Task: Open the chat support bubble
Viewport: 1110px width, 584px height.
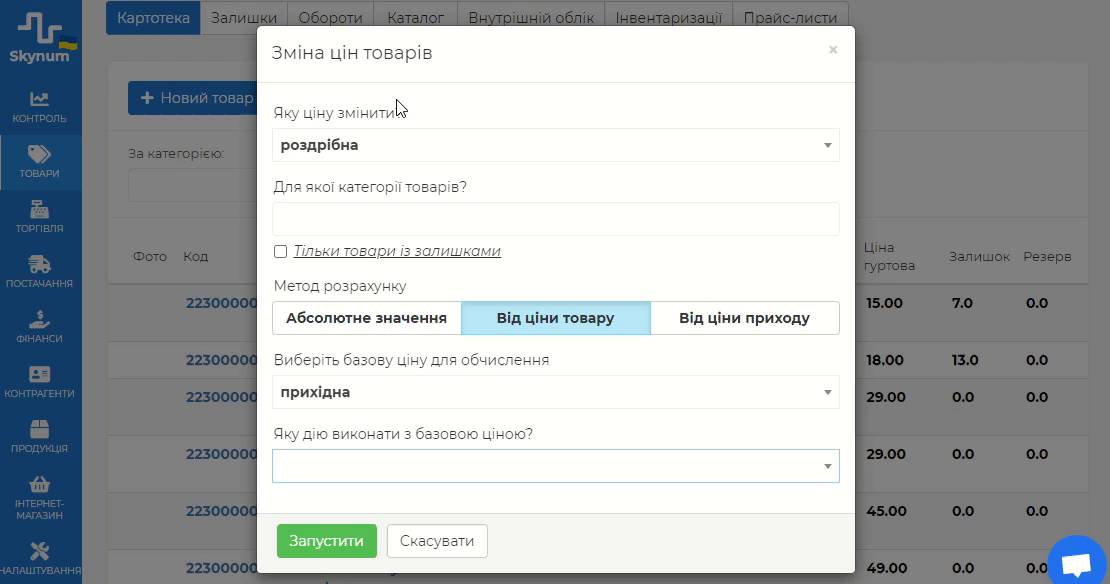Action: point(1076,565)
